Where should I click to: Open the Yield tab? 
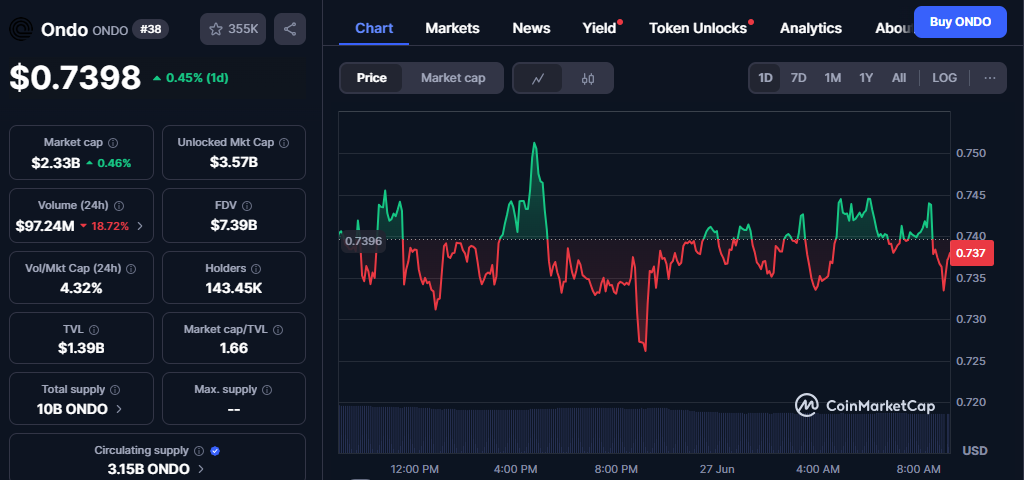pos(600,28)
